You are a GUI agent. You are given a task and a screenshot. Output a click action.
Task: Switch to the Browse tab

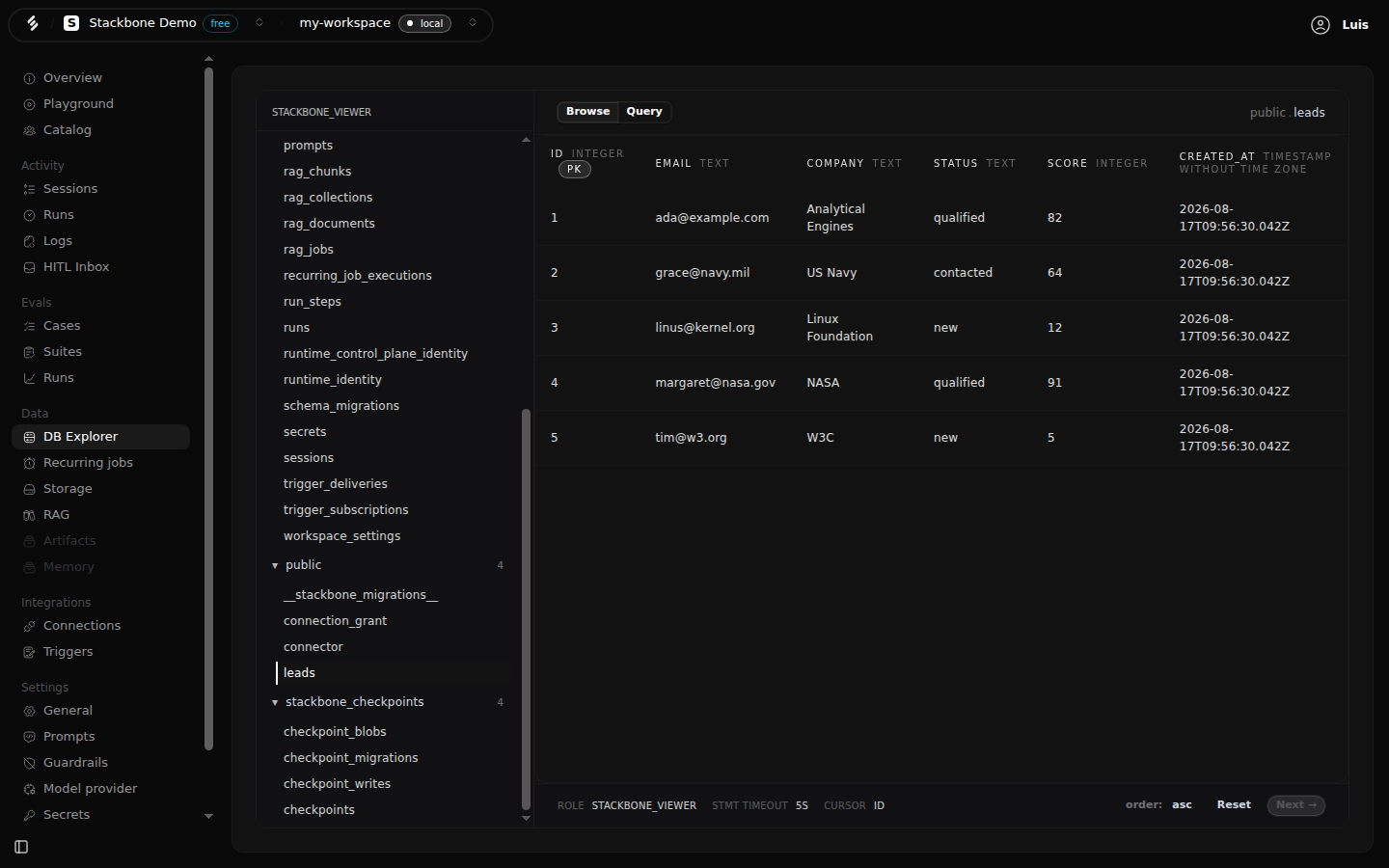(x=587, y=112)
